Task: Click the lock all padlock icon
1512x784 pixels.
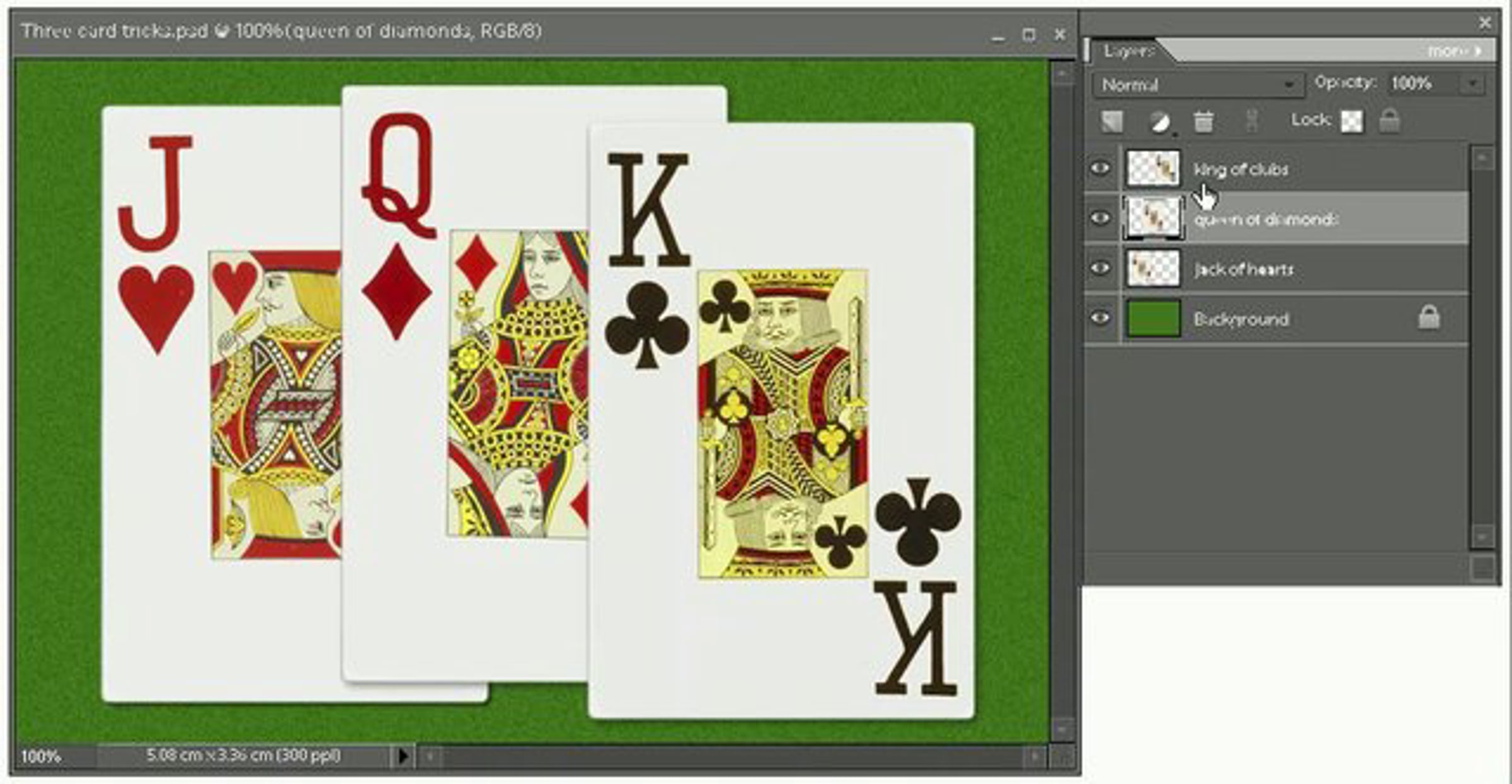Action: coord(1389,120)
